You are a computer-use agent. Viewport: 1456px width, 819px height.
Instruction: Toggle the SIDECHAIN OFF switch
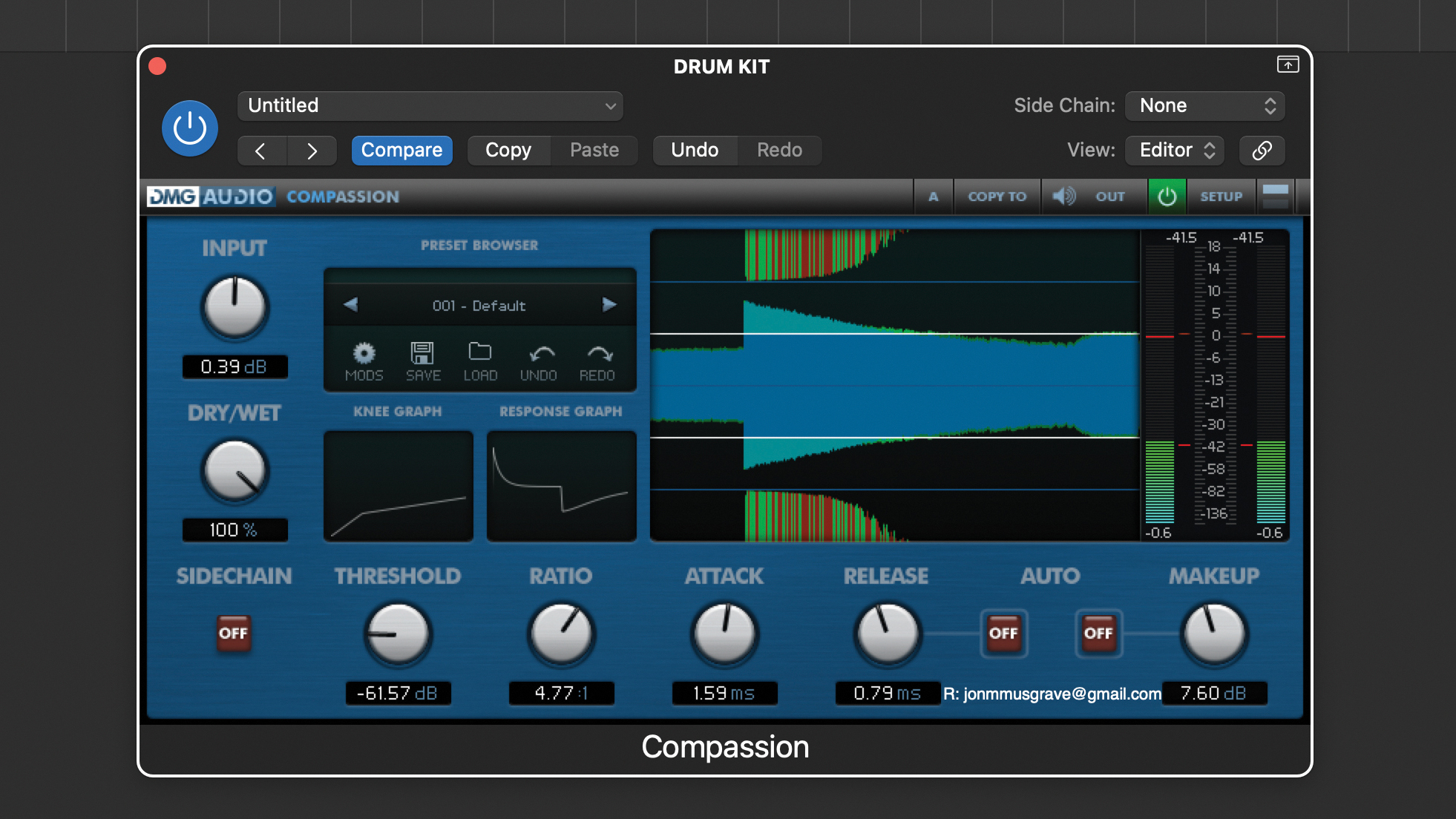[x=233, y=634]
